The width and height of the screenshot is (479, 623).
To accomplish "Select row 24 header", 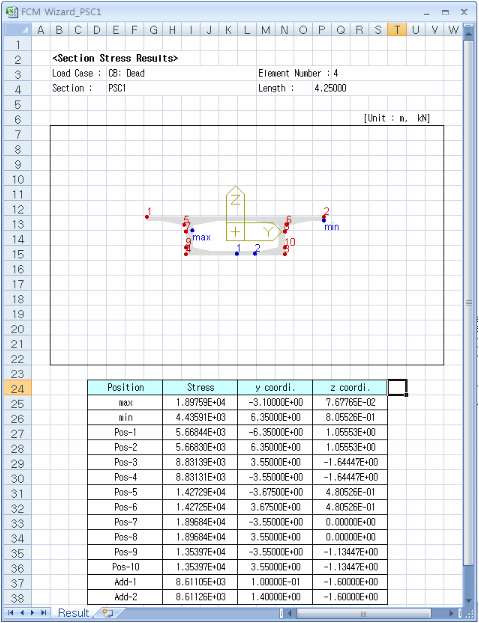I will coord(17,388).
